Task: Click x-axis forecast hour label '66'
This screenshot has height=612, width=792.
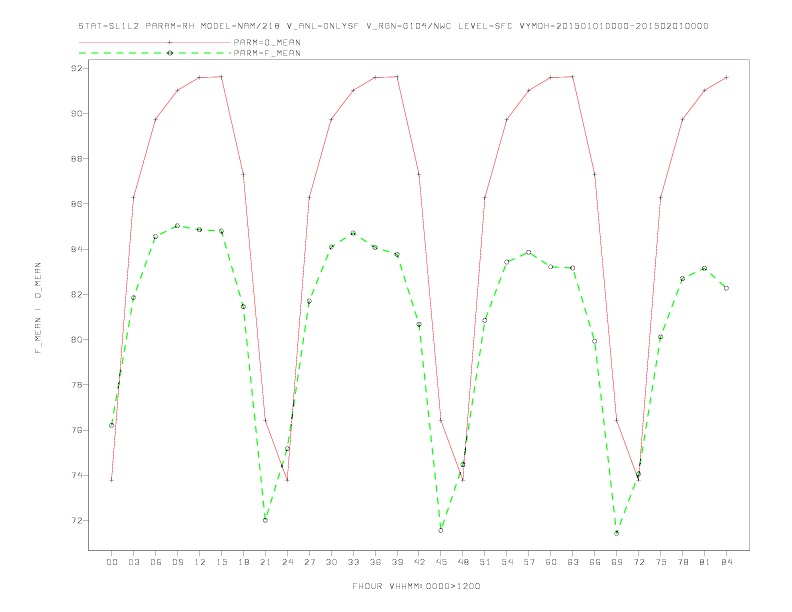Action: pyautogui.click(x=595, y=562)
